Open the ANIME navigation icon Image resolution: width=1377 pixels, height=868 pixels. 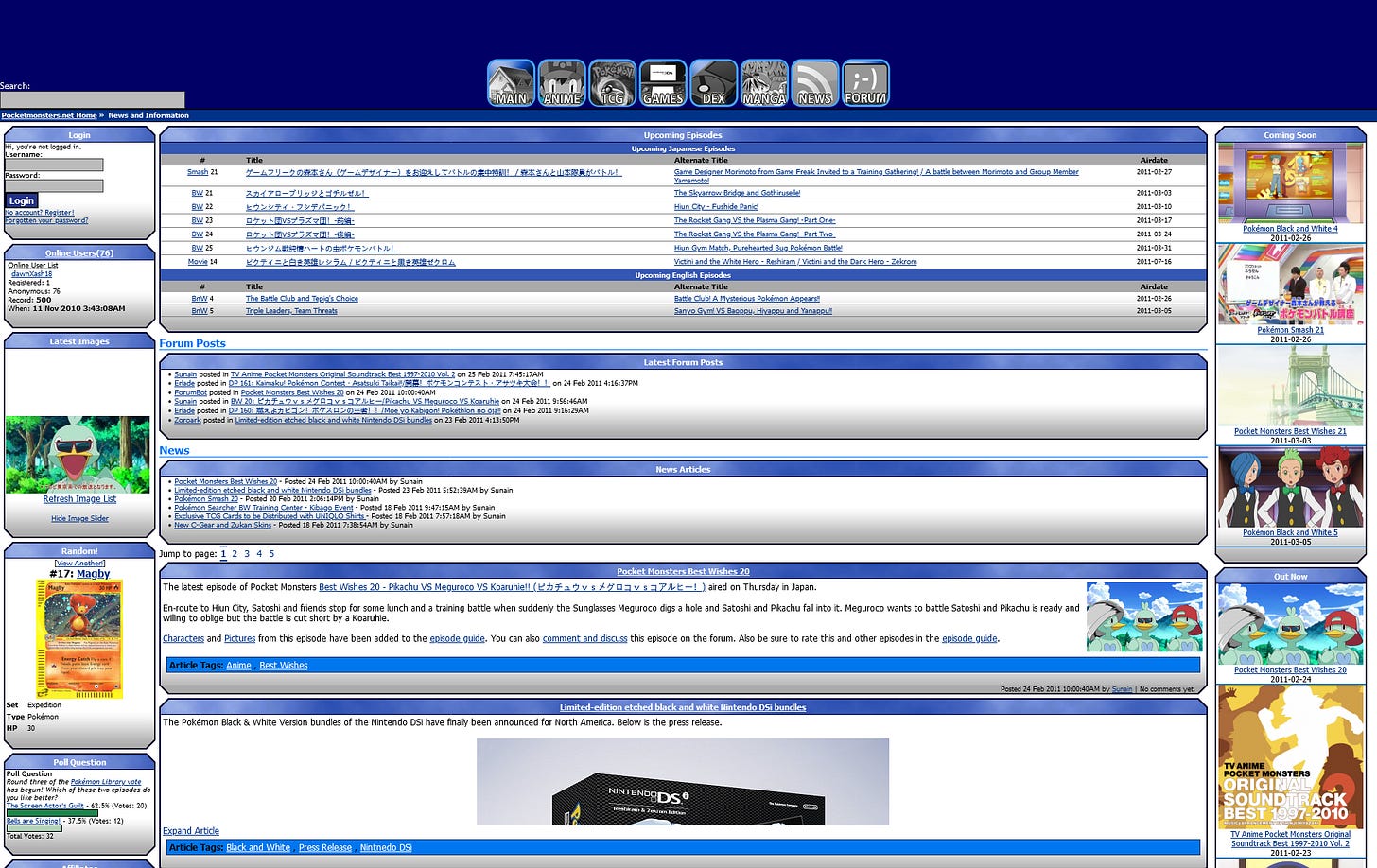(562, 83)
